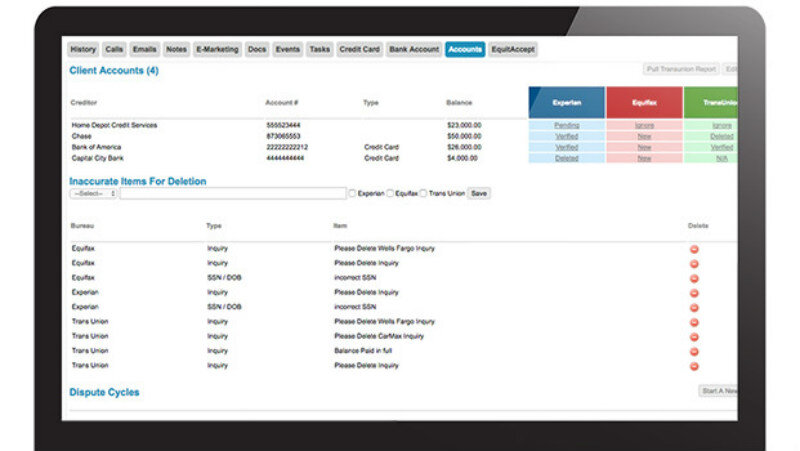Select the Equifax bureau option

click(390, 193)
